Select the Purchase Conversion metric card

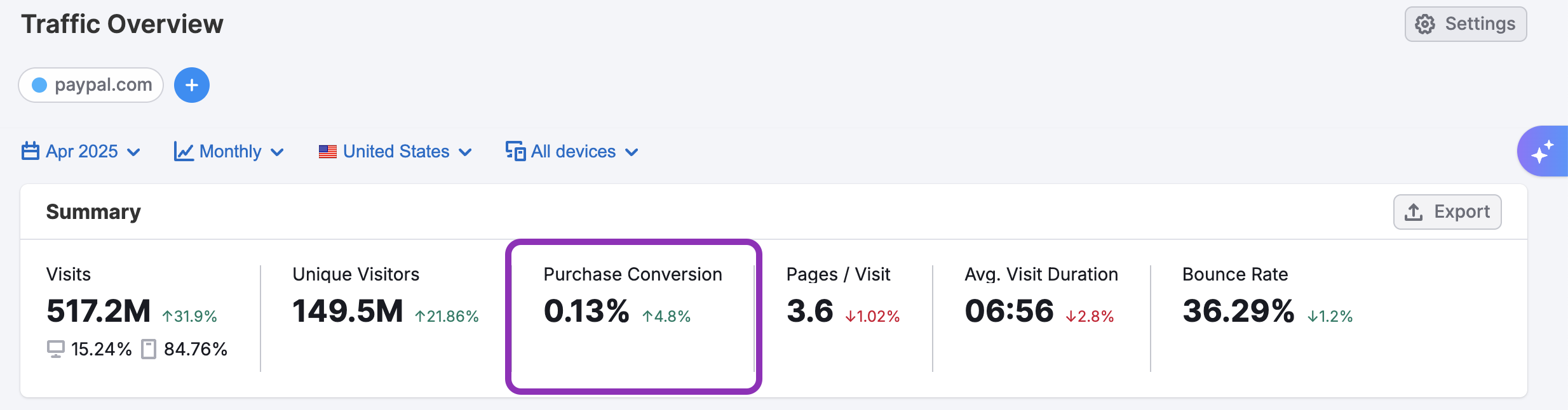(x=633, y=316)
